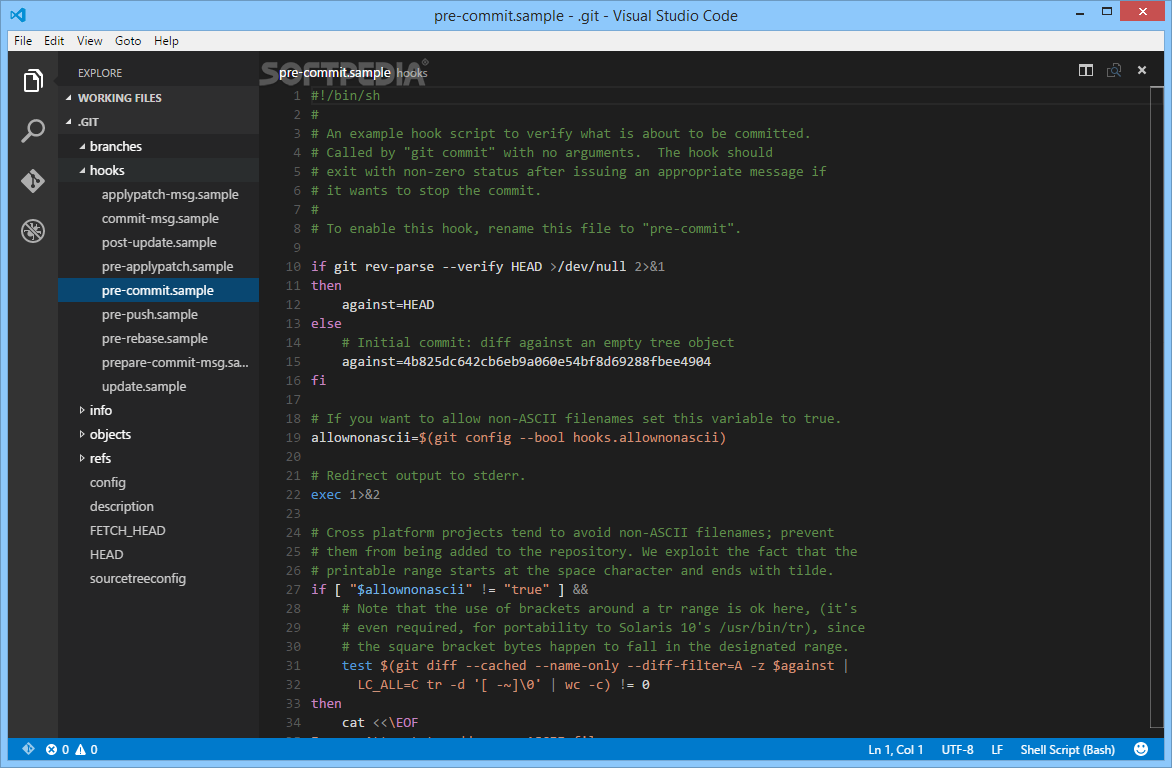The image size is (1172, 768).
Task: Open the Git source control icon
Action: point(33,181)
